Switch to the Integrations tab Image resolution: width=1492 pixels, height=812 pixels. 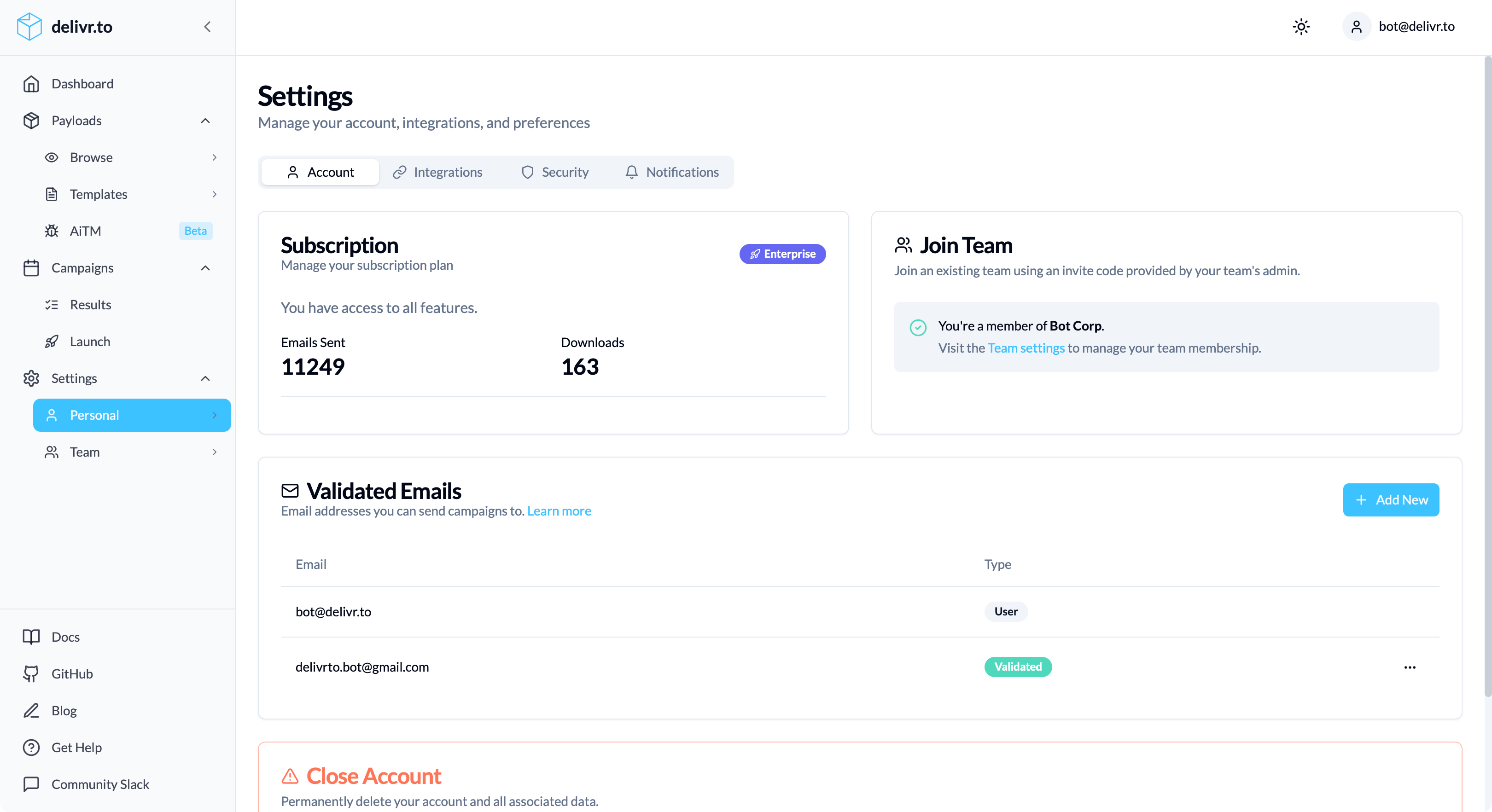[x=437, y=172]
